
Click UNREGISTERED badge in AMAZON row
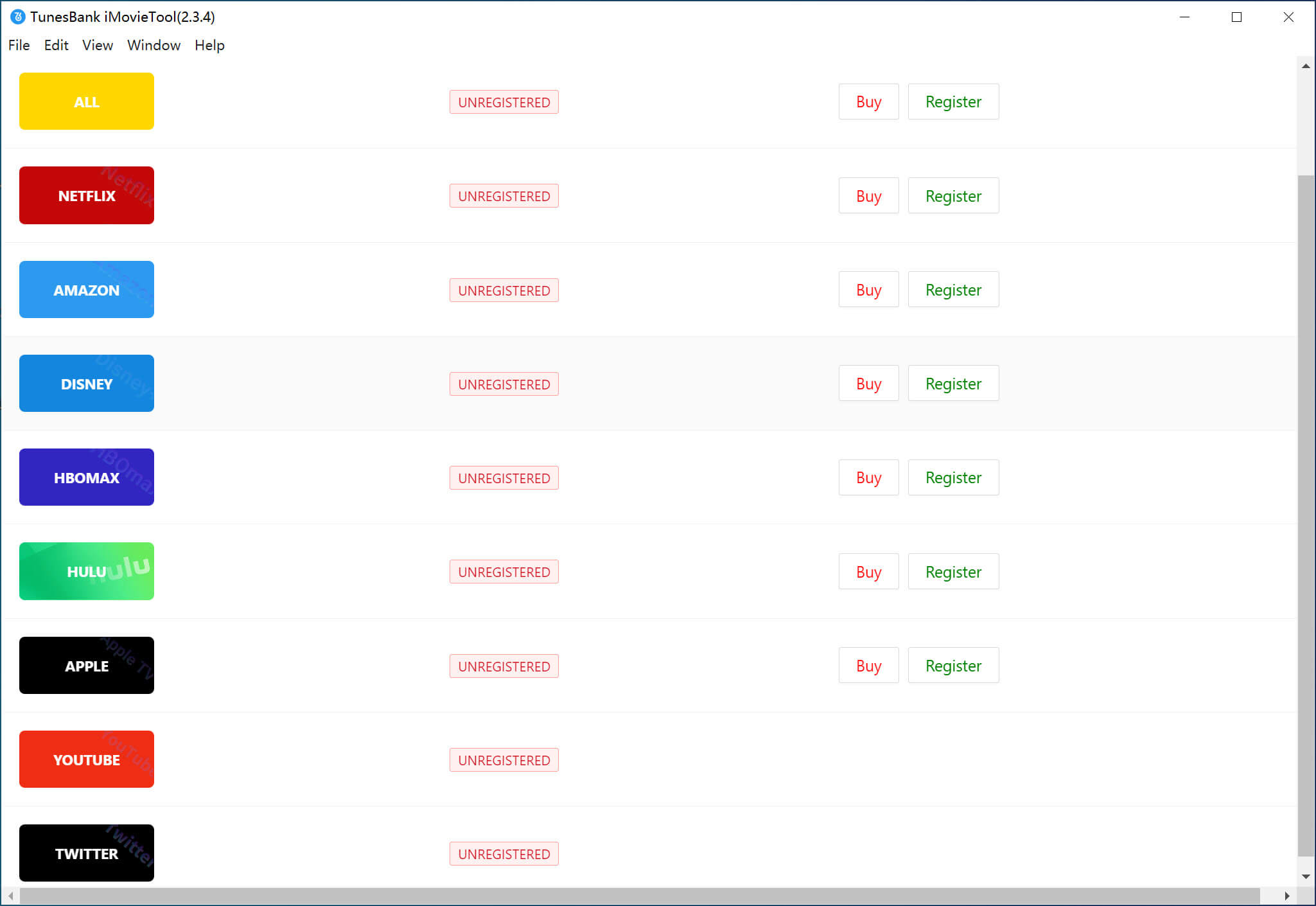click(x=504, y=290)
